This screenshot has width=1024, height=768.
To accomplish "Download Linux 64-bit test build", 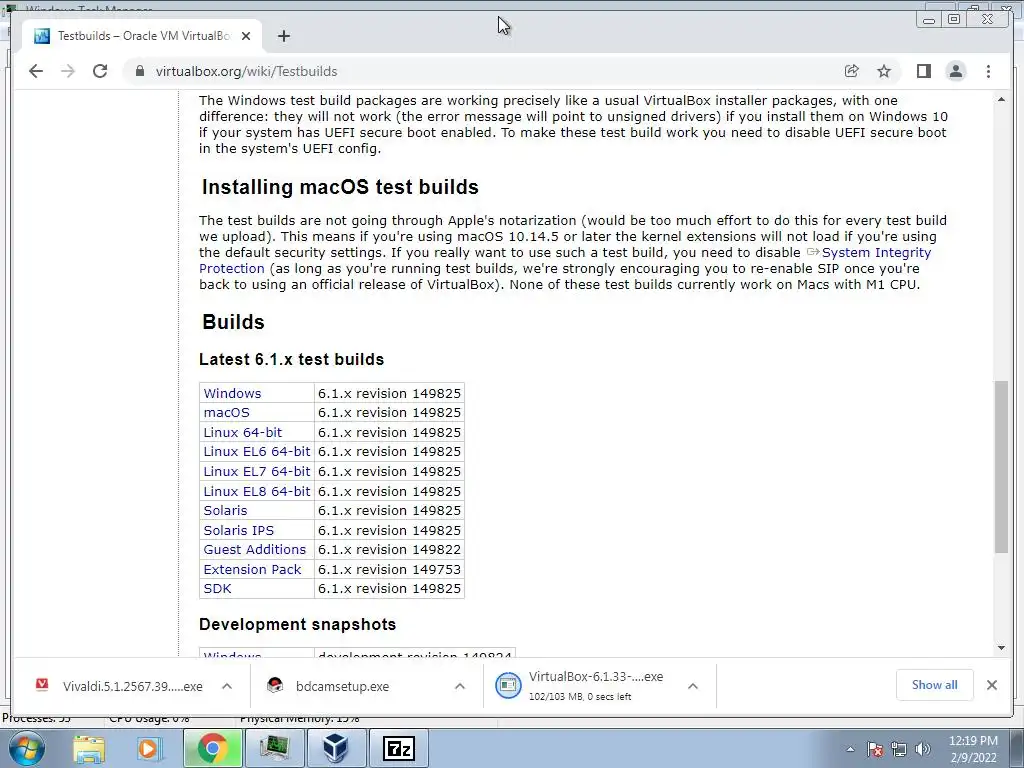I will (243, 432).
